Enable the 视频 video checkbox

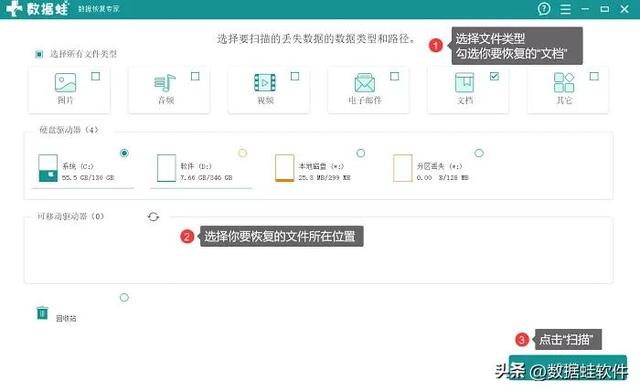click(295, 76)
